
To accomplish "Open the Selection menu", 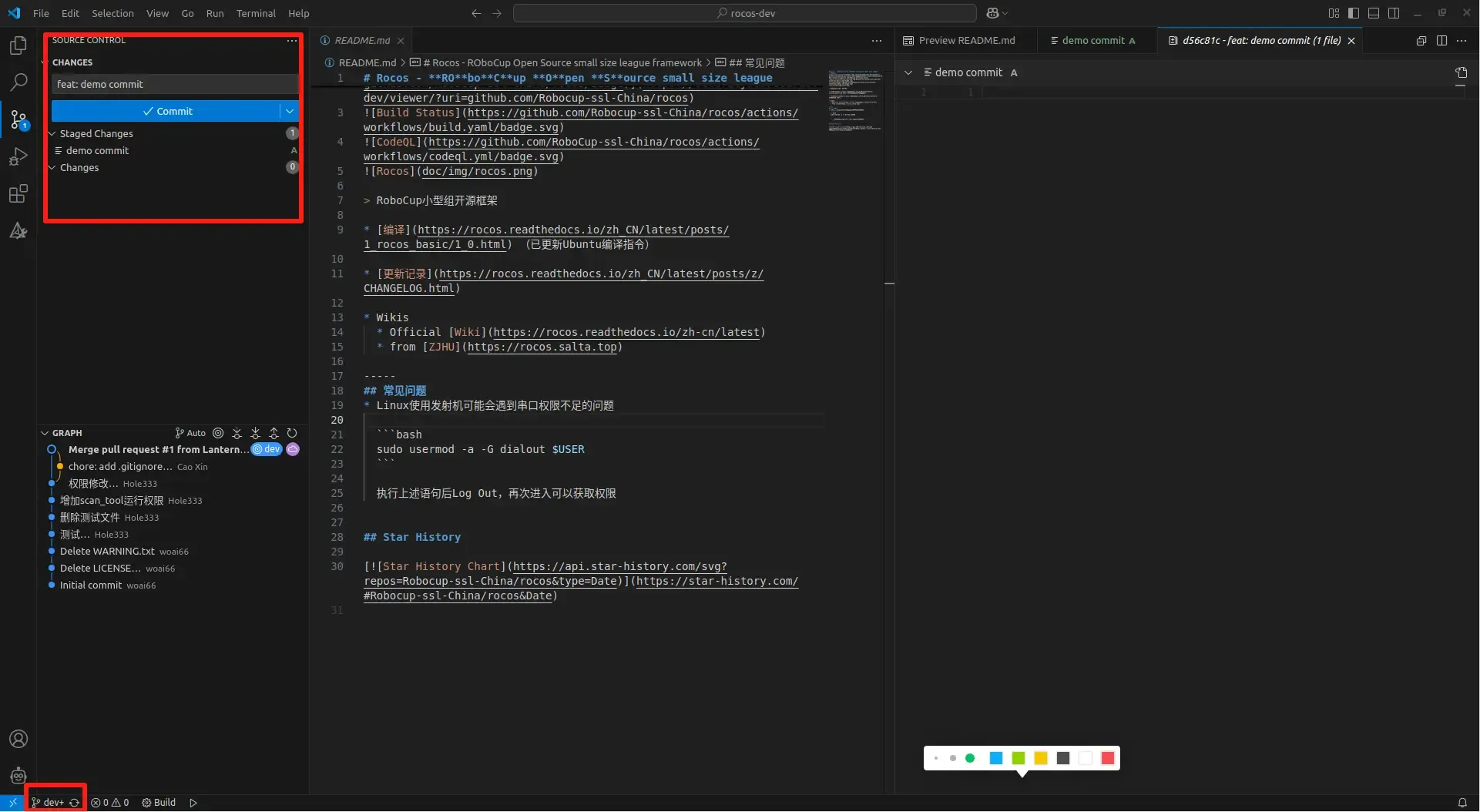I will tap(112, 13).
